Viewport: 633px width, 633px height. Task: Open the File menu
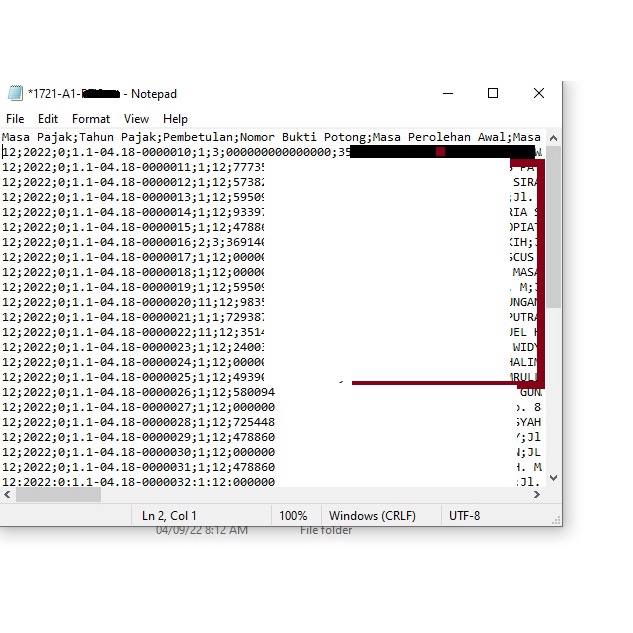(15, 119)
